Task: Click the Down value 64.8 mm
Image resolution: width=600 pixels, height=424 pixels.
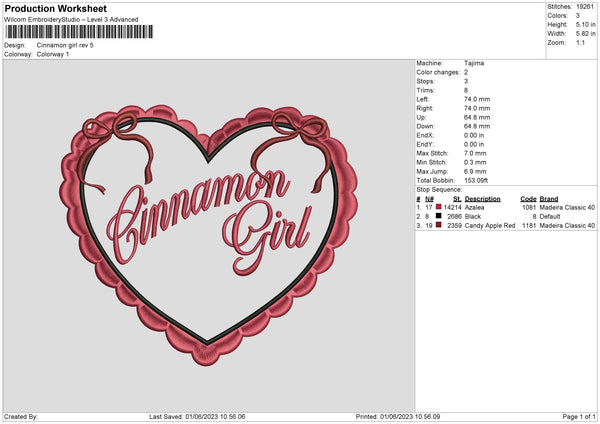Action: click(477, 126)
